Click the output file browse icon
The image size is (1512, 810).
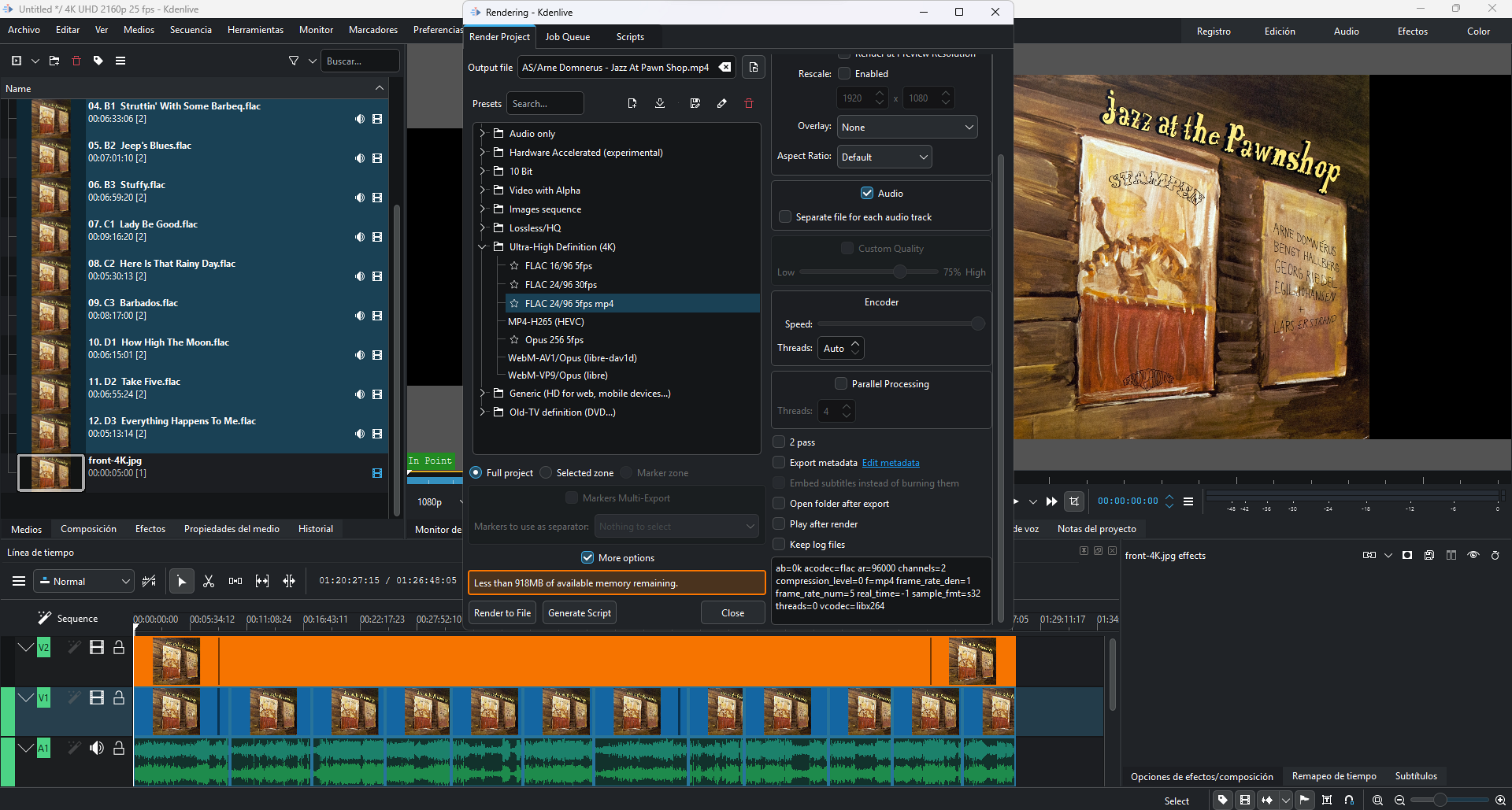point(754,68)
